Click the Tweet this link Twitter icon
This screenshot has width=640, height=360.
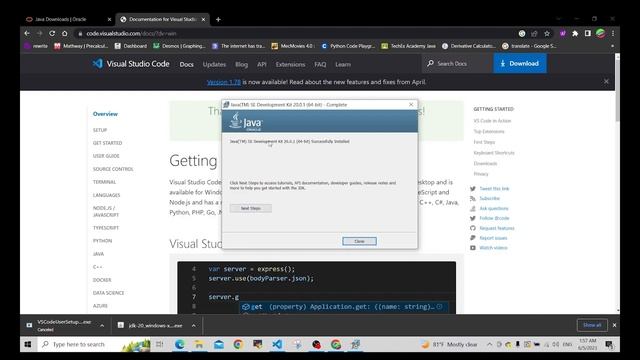[473, 189]
